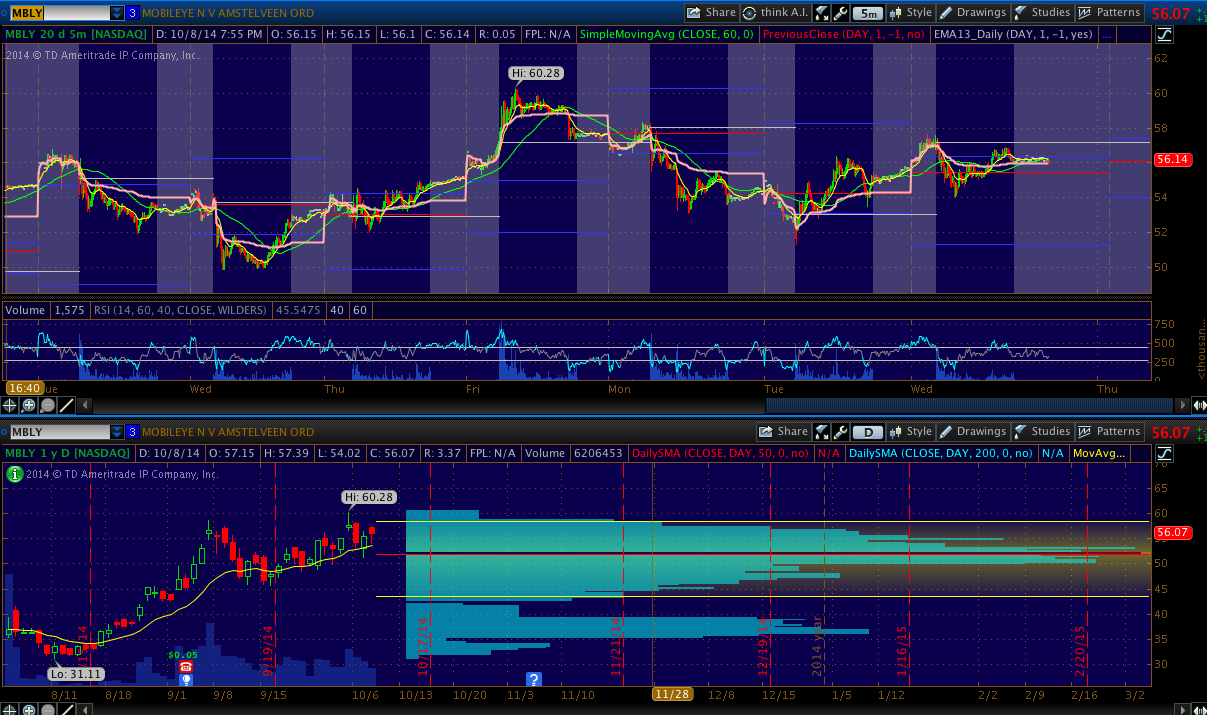This screenshot has height=715, width=1207.
Task: Open the MBLY symbol dropdown in lower chart
Action: coord(117,432)
